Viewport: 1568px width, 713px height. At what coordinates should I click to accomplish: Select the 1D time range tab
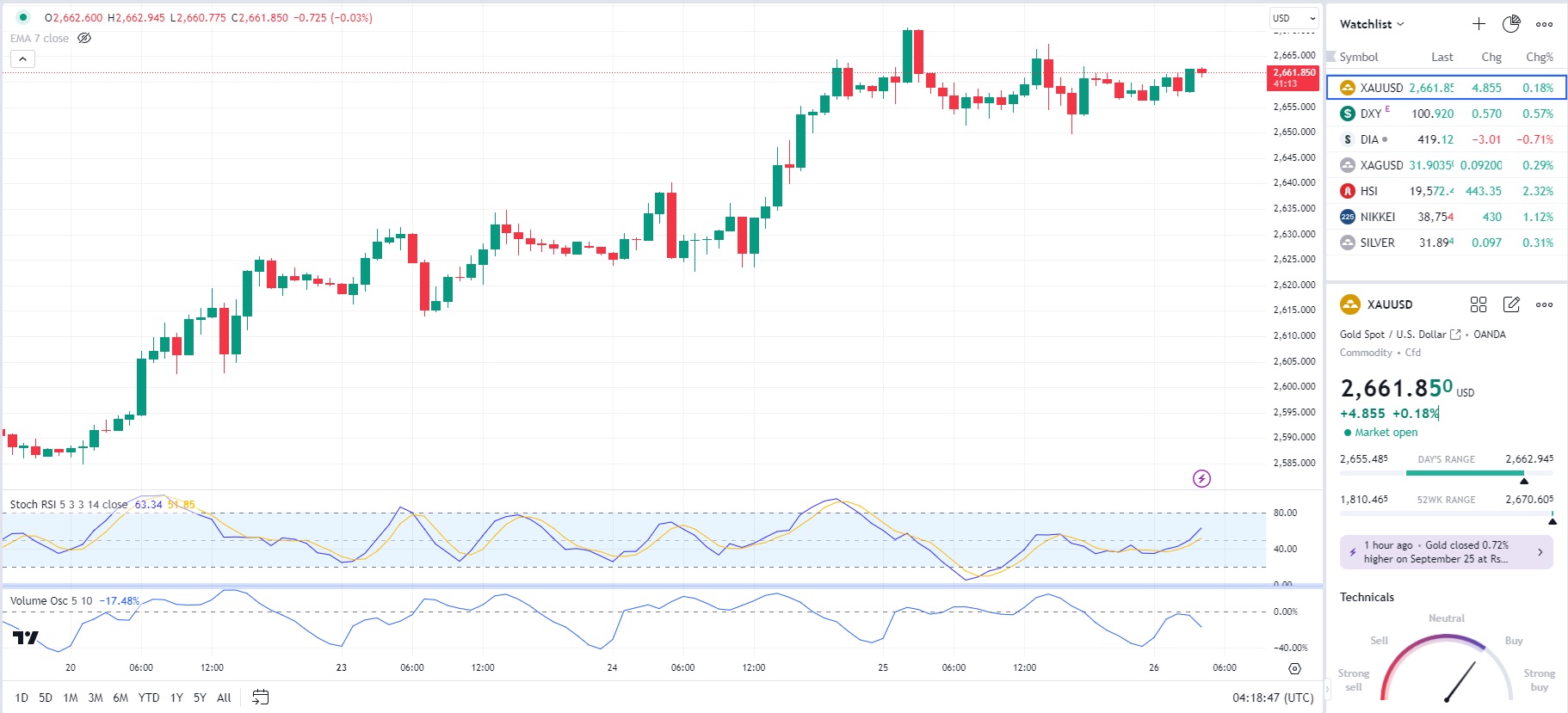coord(22,698)
